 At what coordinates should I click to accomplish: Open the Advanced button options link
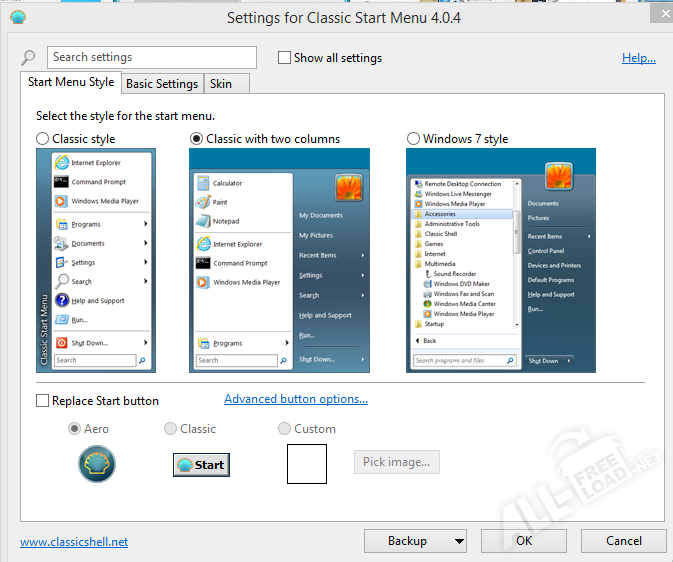296,399
